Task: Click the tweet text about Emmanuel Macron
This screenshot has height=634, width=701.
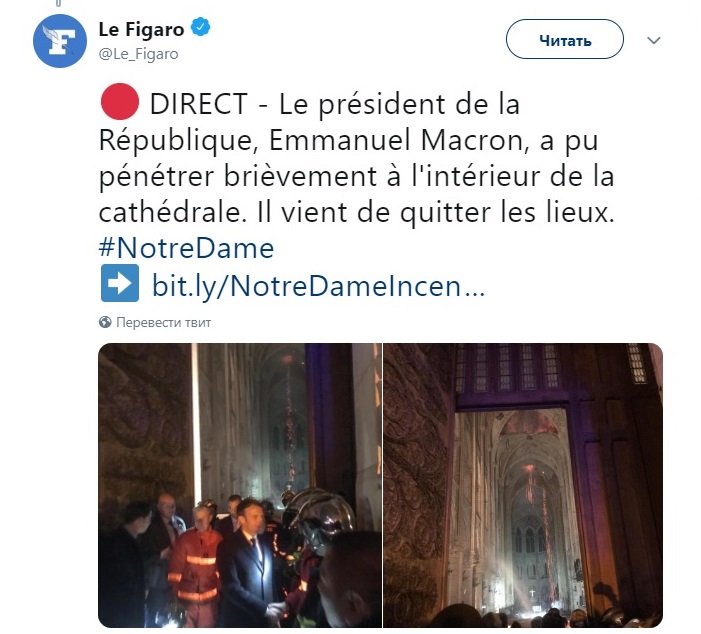Action: pos(356,157)
